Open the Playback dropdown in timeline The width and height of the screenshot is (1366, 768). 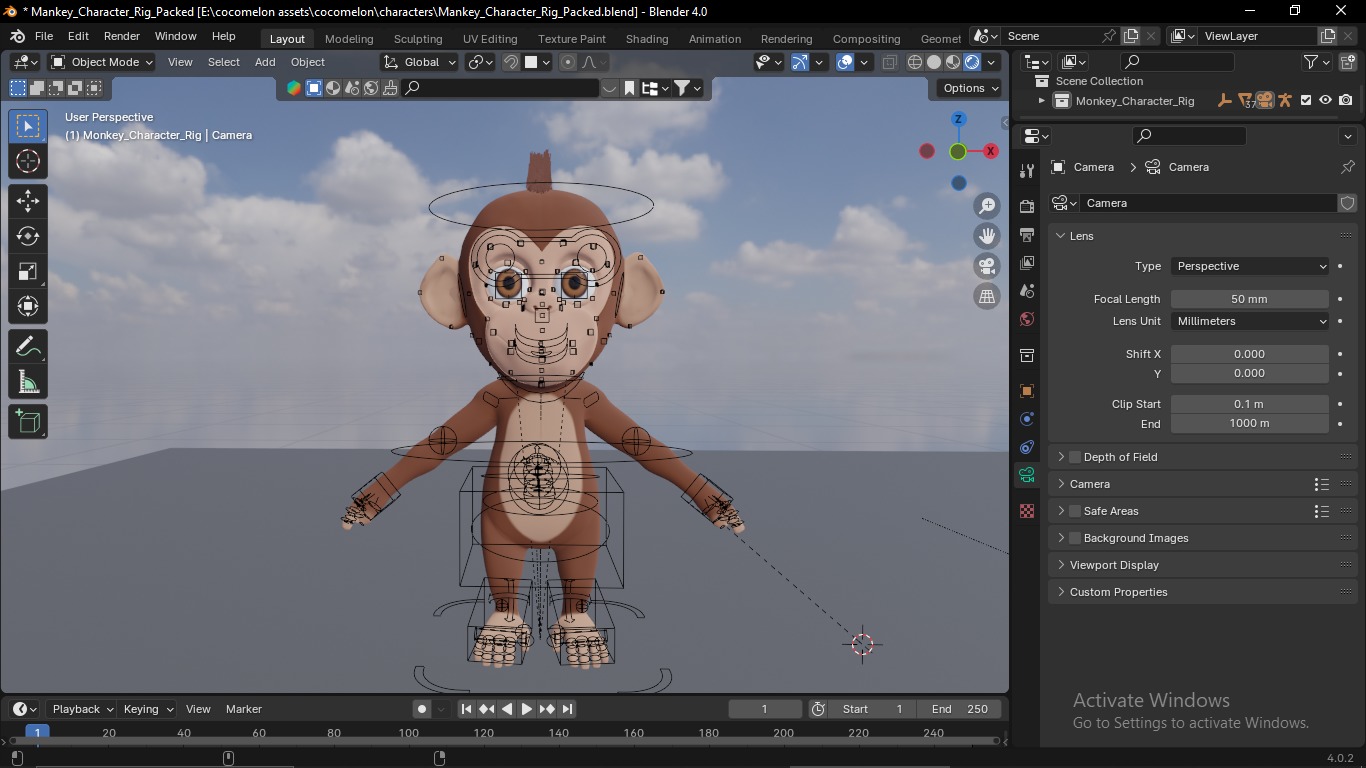tap(82, 709)
